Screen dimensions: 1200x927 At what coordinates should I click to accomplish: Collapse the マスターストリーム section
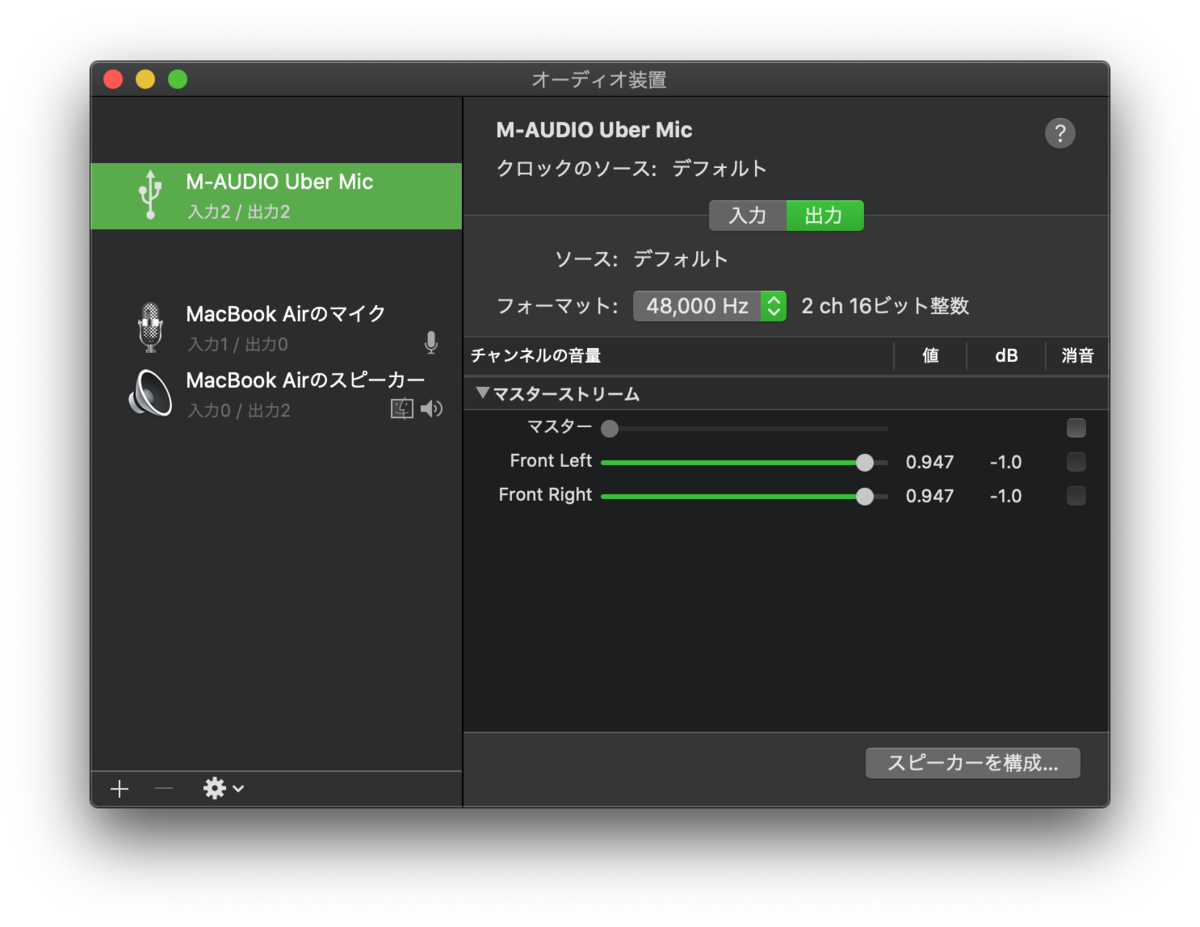(483, 394)
